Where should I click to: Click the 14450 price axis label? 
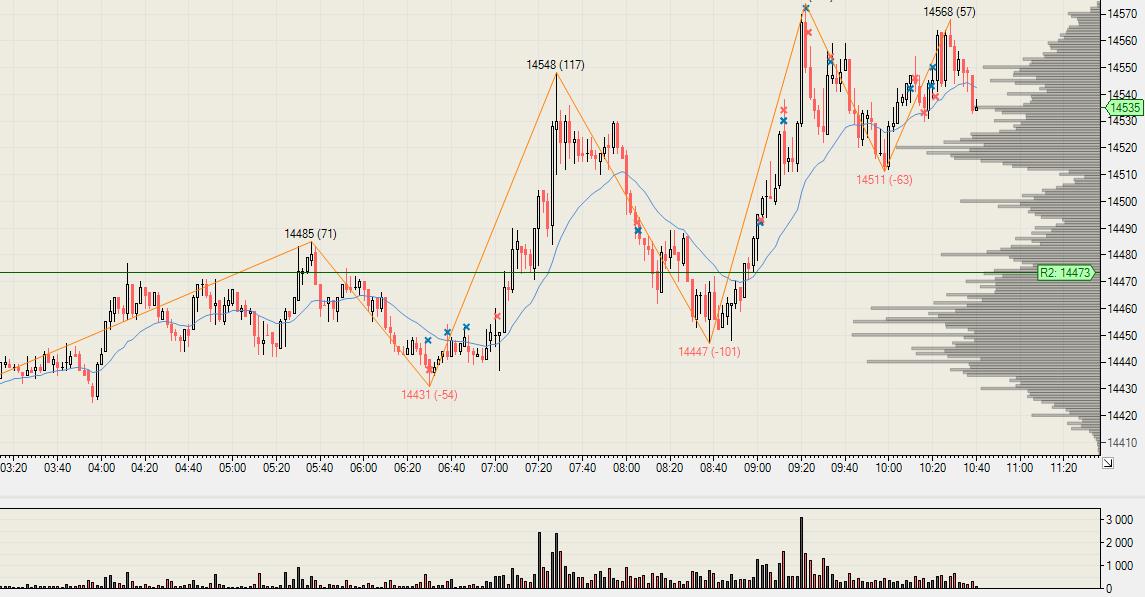pos(1123,336)
